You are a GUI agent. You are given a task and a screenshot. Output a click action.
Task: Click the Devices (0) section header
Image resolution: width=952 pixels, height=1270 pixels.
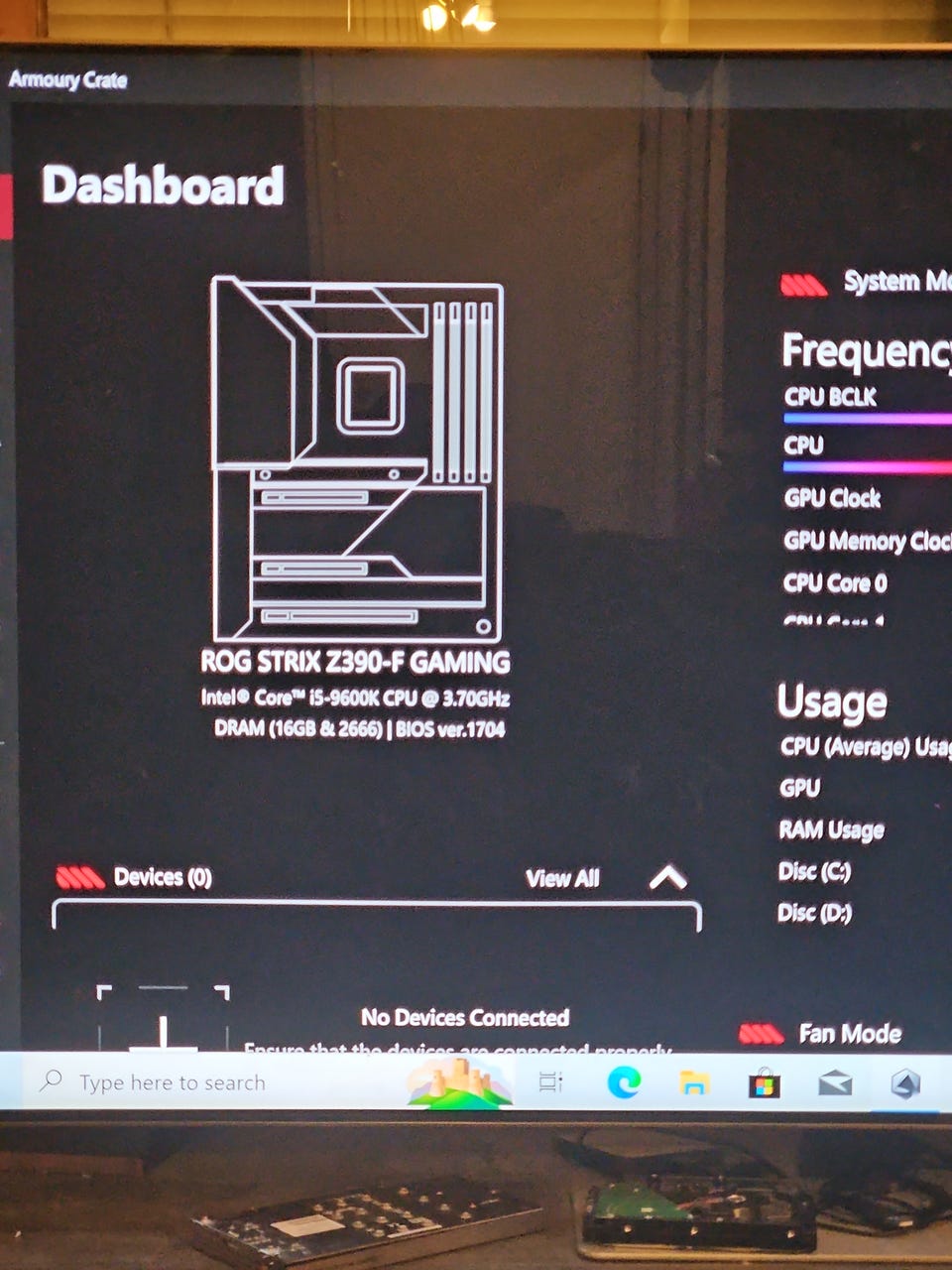pyautogui.click(x=163, y=877)
